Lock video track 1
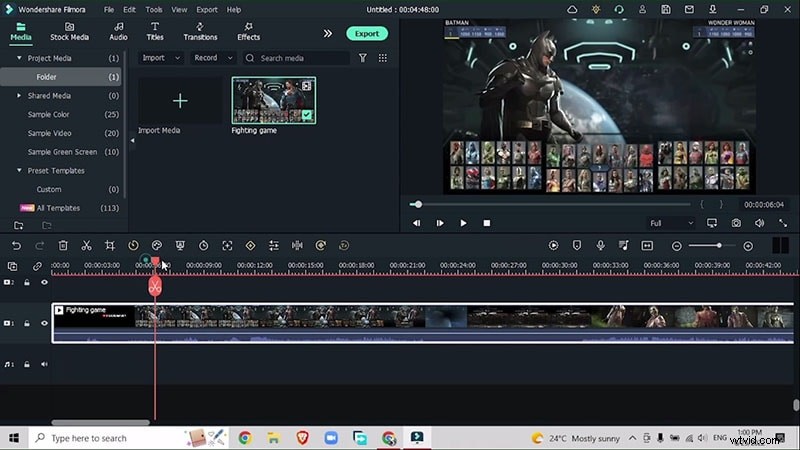The image size is (800, 450). 27,323
